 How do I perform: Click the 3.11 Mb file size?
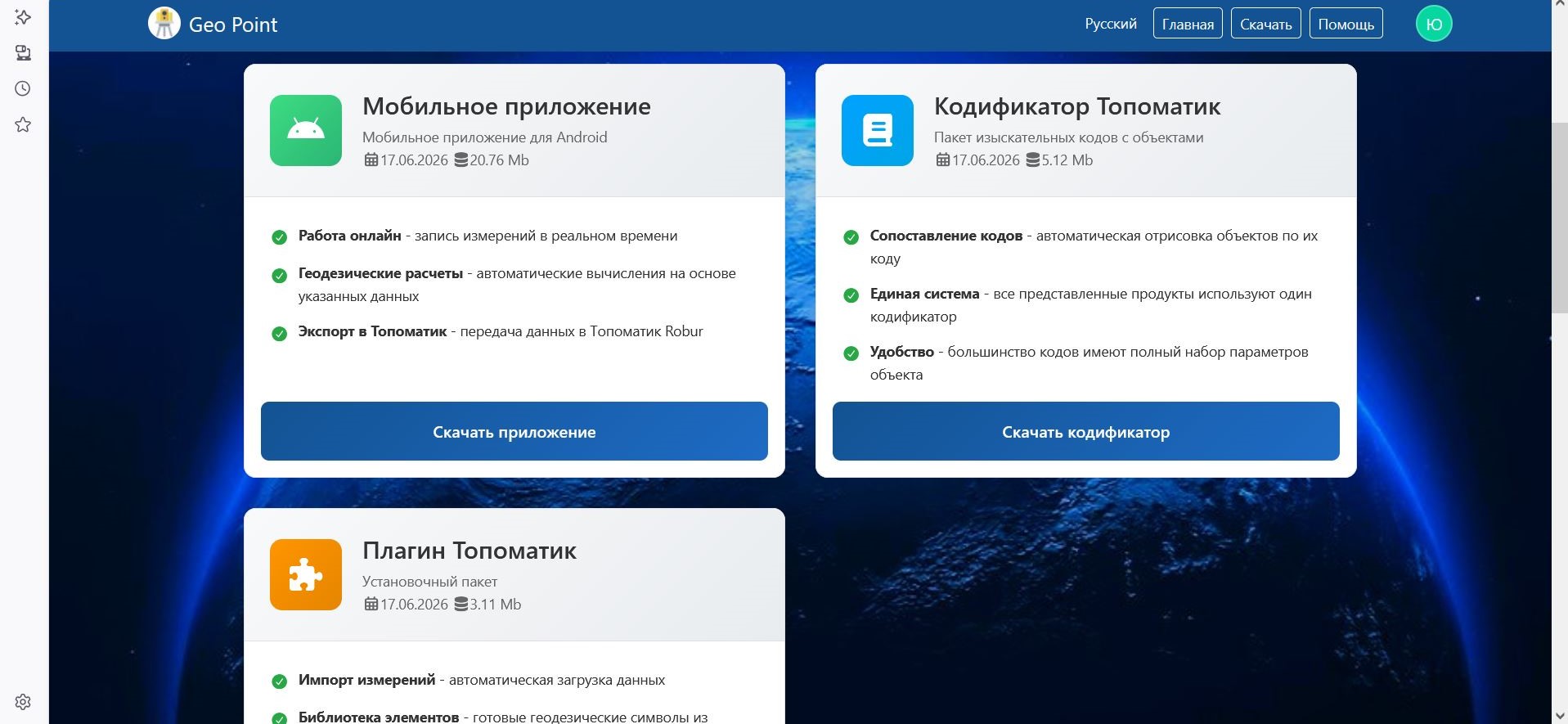[495, 605]
